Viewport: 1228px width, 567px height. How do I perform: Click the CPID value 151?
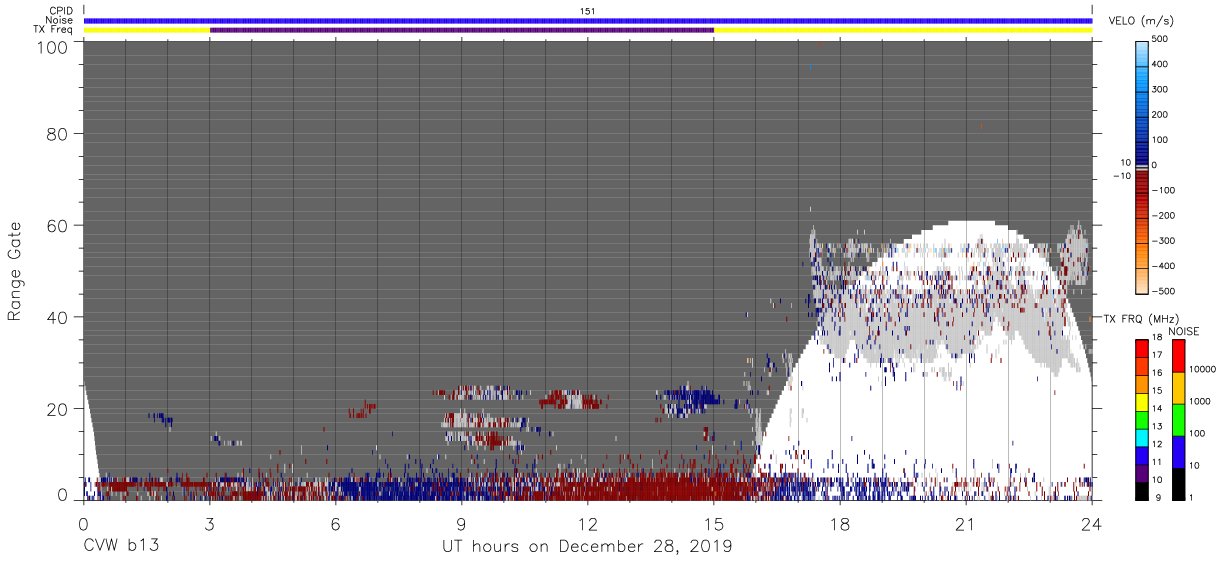point(587,10)
